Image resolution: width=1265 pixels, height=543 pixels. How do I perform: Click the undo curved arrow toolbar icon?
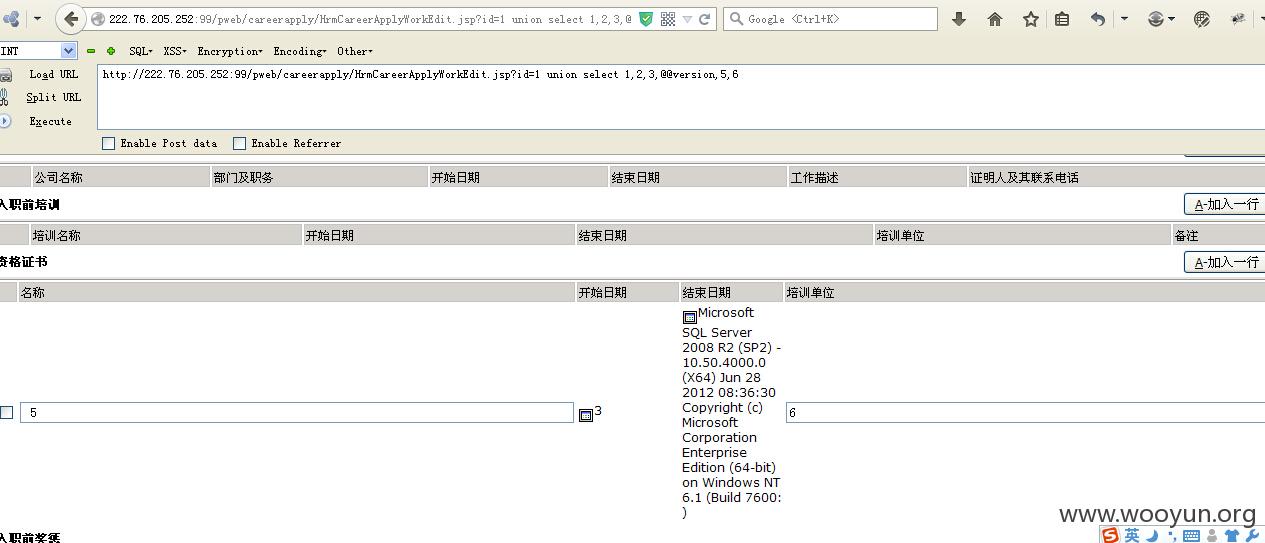click(x=1098, y=19)
